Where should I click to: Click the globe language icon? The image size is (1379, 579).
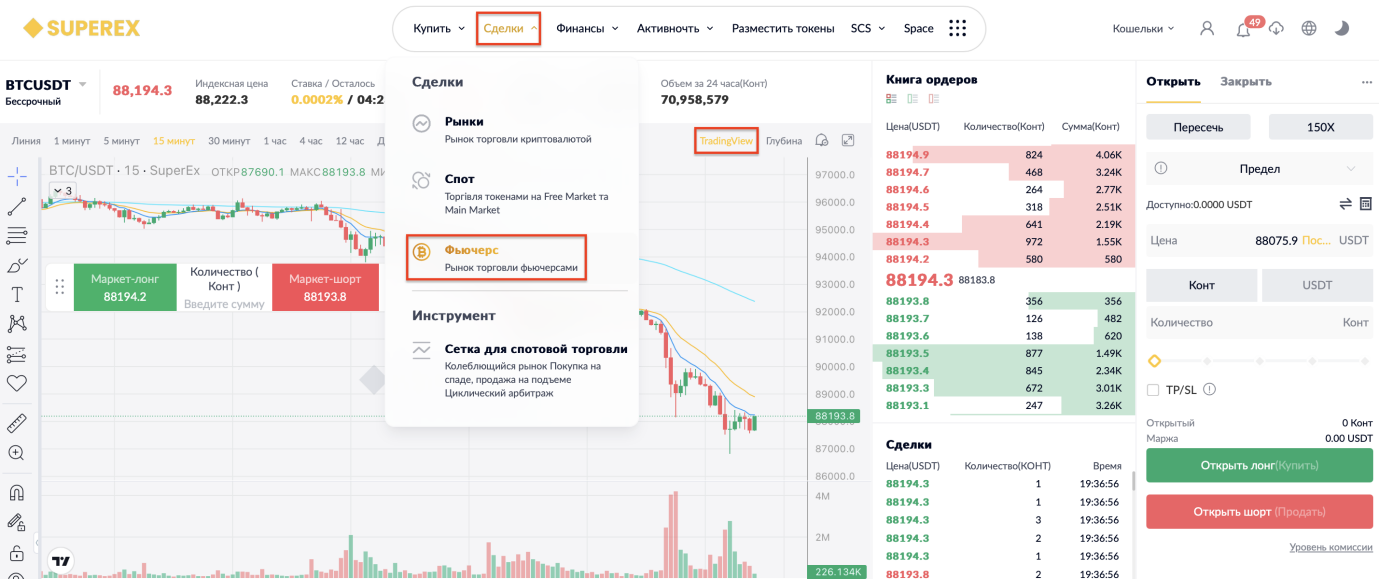pos(1309,28)
